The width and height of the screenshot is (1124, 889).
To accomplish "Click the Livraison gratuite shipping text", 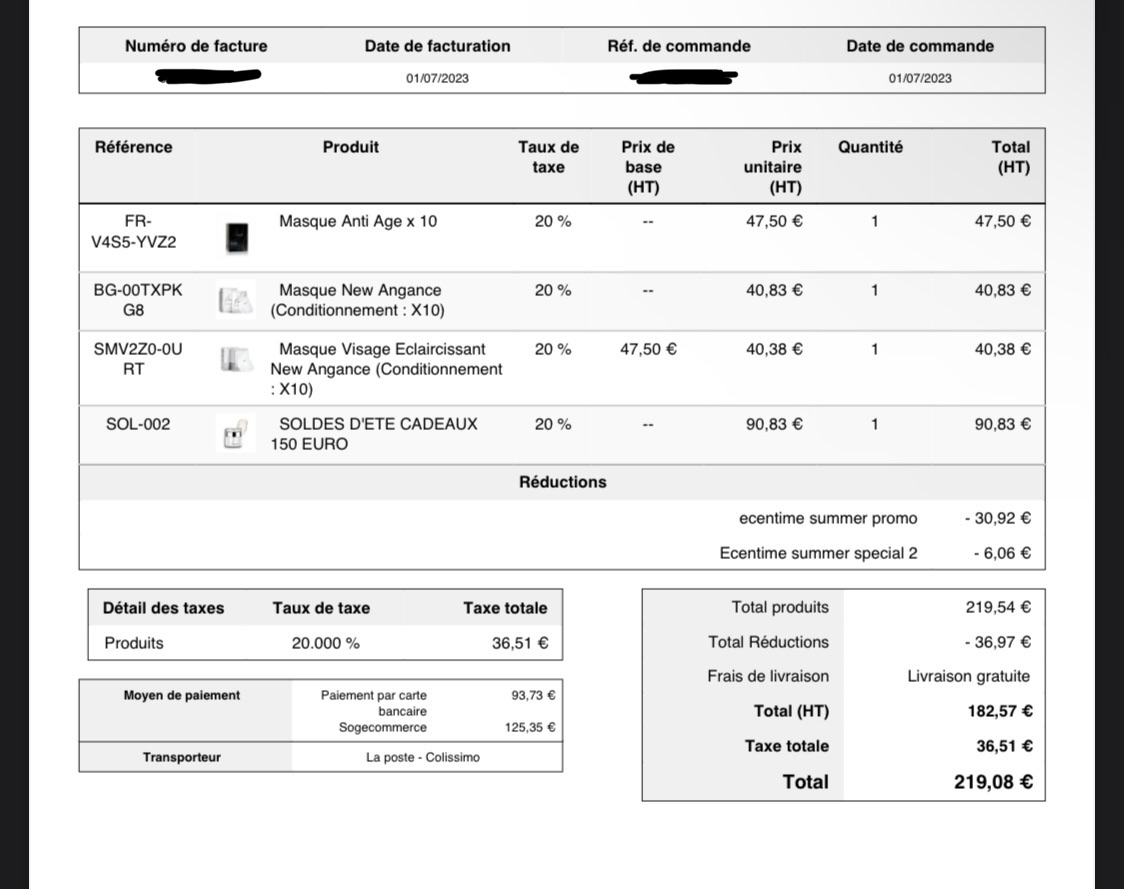I will [968, 676].
